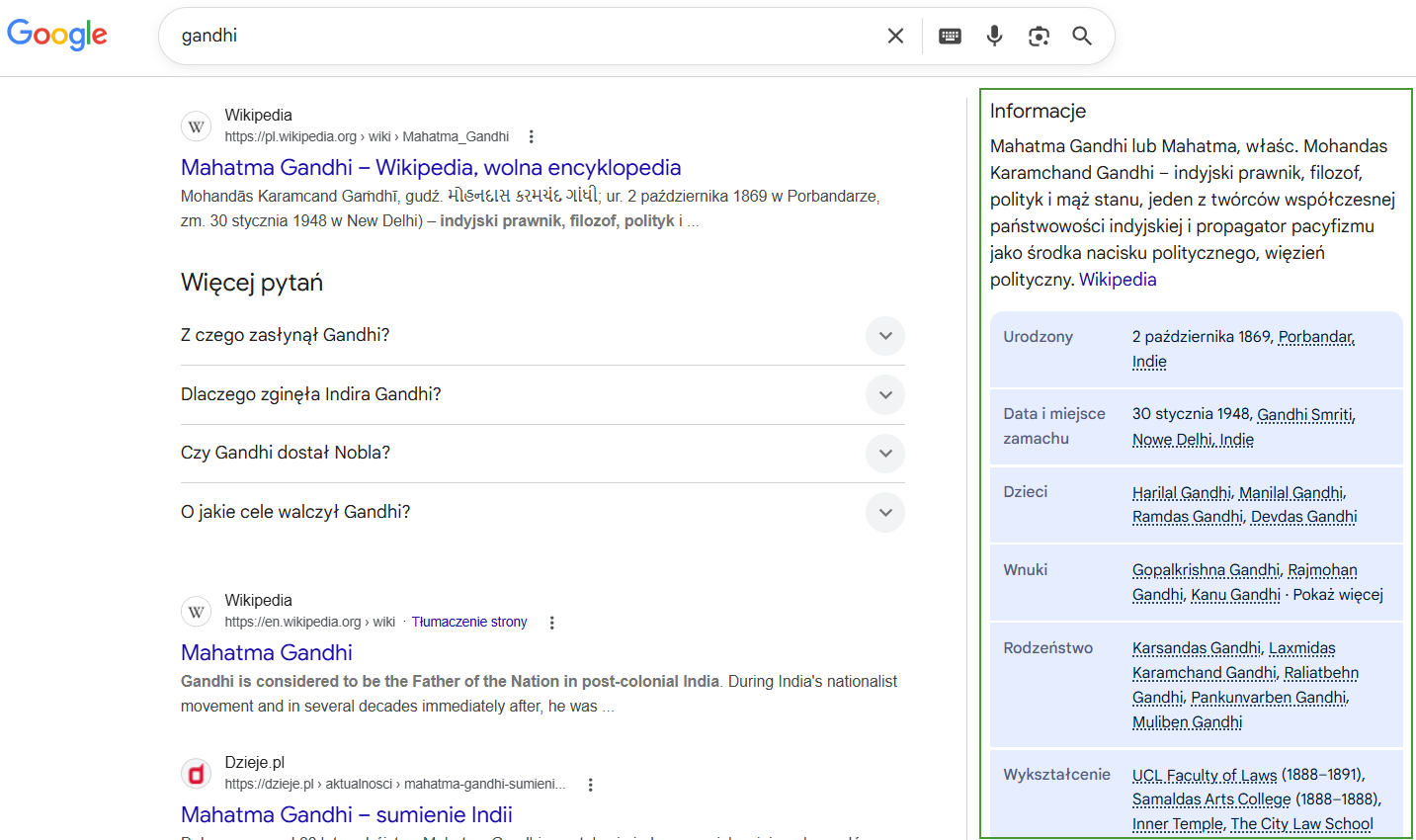Open image search with the camera lens icon
The height and width of the screenshot is (840, 1416).
pyautogui.click(x=1039, y=36)
